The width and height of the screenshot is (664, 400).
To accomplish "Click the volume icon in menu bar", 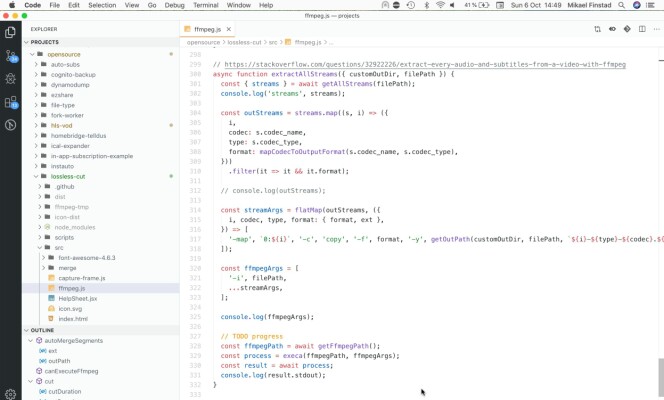I will pyautogui.click(x=453, y=5).
